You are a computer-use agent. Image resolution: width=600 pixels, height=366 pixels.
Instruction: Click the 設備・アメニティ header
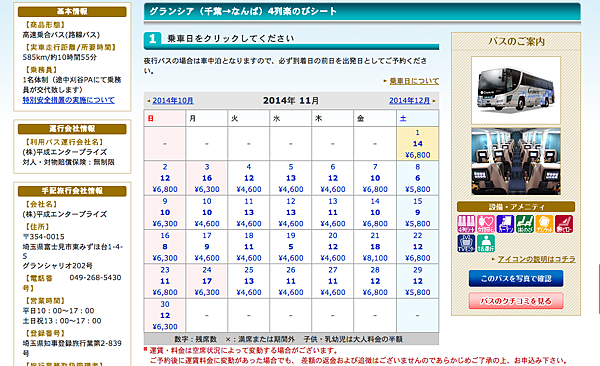point(516,207)
